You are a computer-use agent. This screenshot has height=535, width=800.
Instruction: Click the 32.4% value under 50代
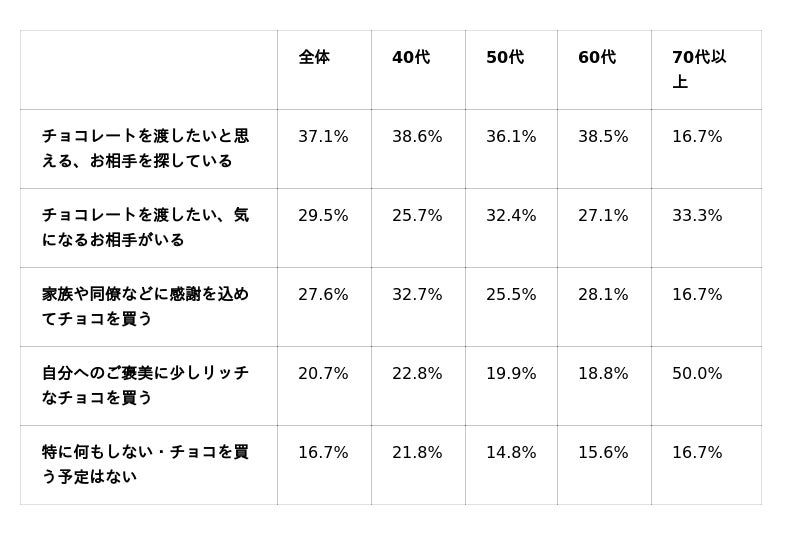(x=511, y=216)
